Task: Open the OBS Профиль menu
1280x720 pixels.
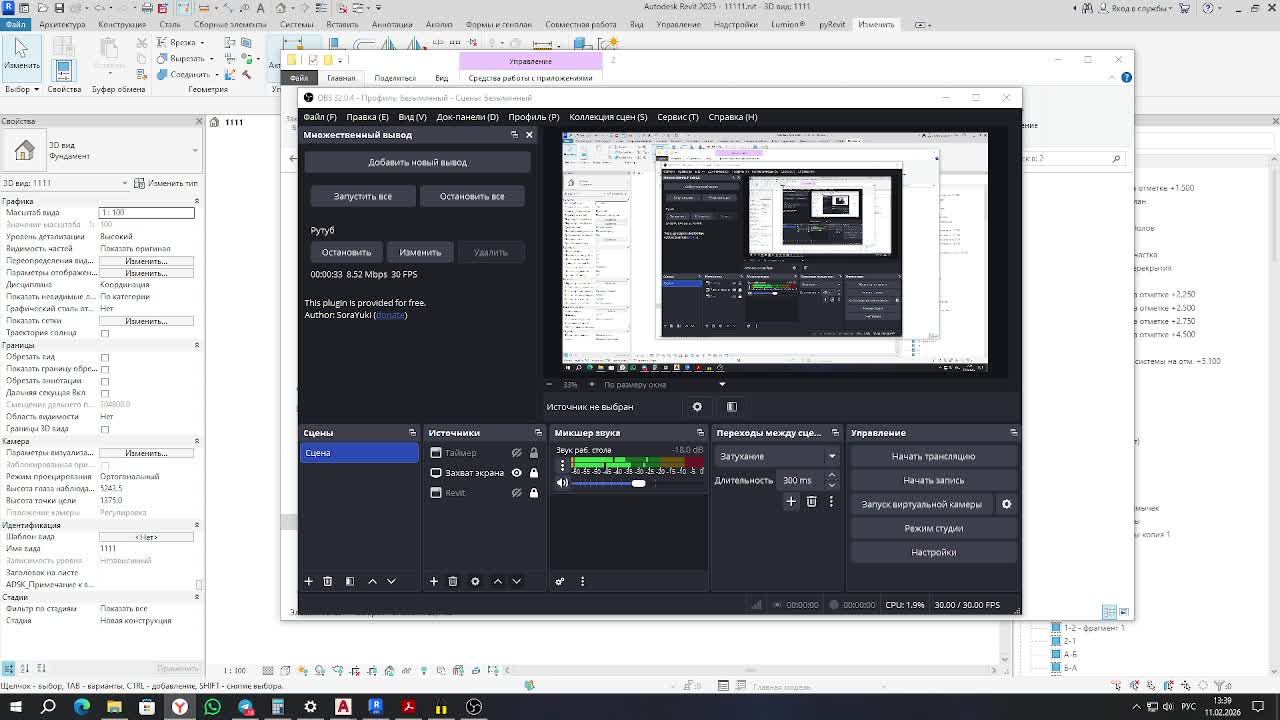Action: [x=533, y=117]
